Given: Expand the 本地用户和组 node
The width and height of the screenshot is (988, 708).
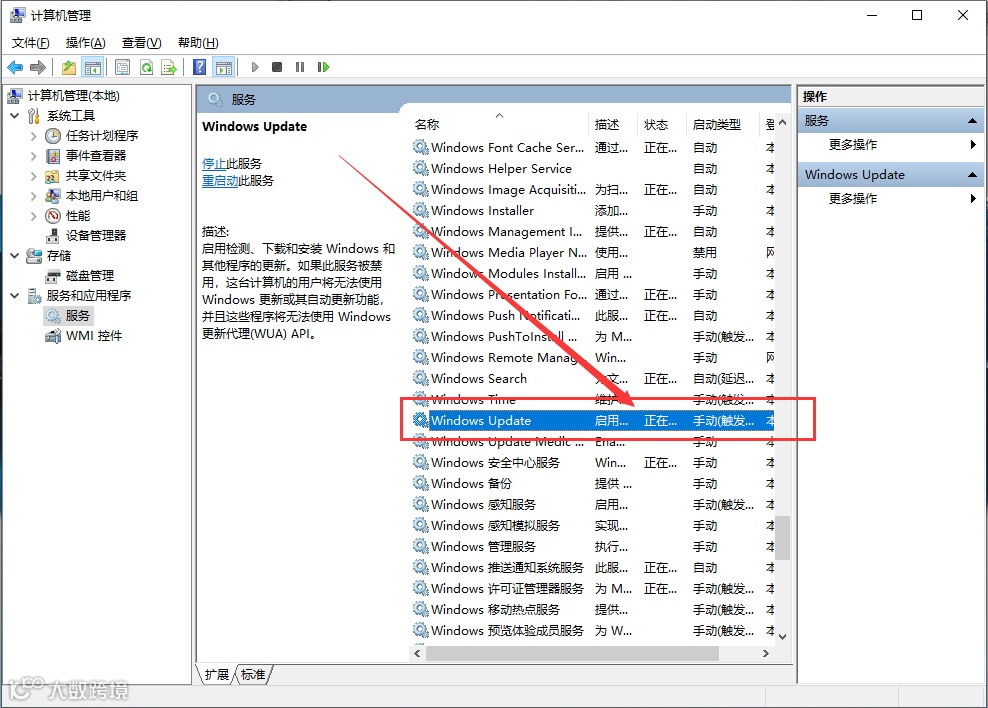Looking at the screenshot, I should (x=33, y=196).
